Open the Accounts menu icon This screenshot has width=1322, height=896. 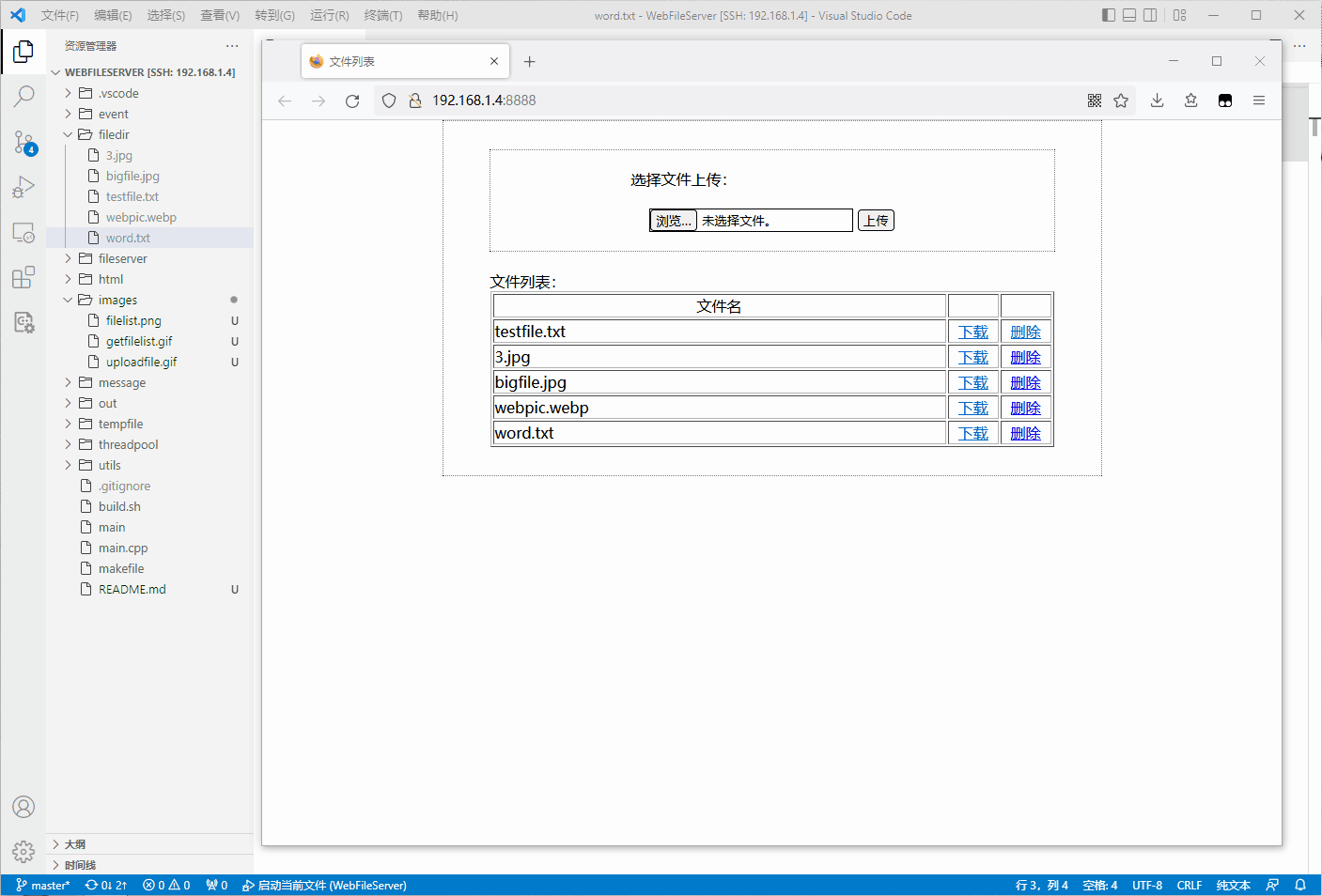[x=23, y=807]
